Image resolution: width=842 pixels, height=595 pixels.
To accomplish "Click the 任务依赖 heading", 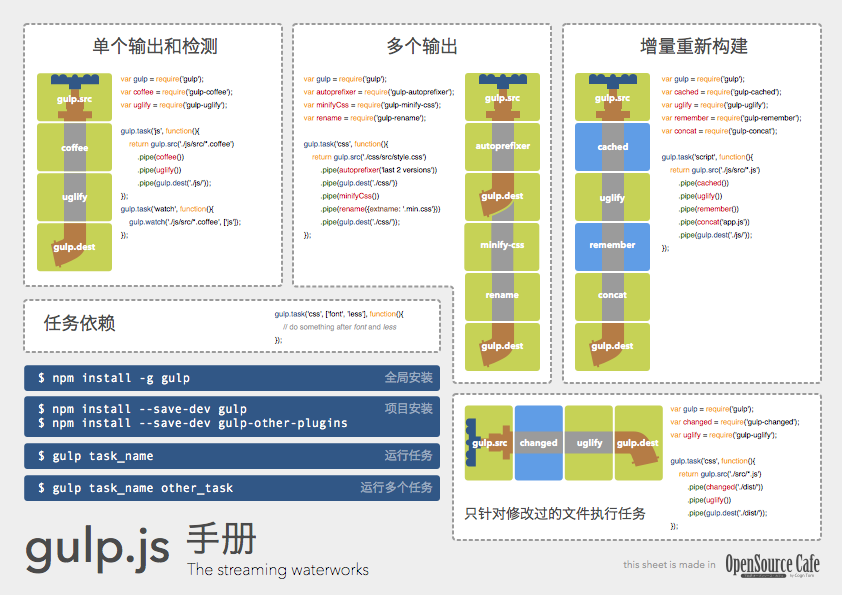I will click(79, 323).
